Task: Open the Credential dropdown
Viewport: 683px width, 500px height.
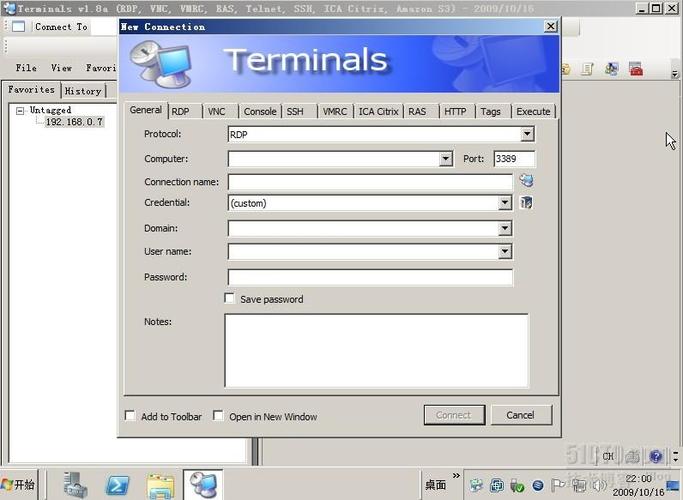Action: pyautogui.click(x=505, y=203)
